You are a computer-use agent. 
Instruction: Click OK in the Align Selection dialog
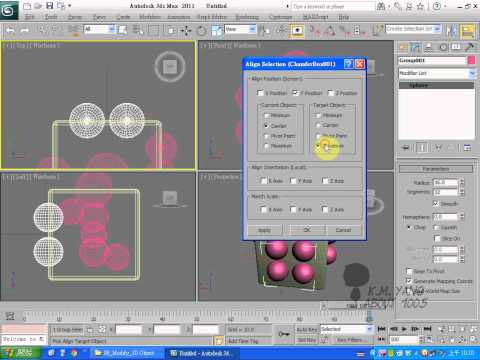(307, 230)
